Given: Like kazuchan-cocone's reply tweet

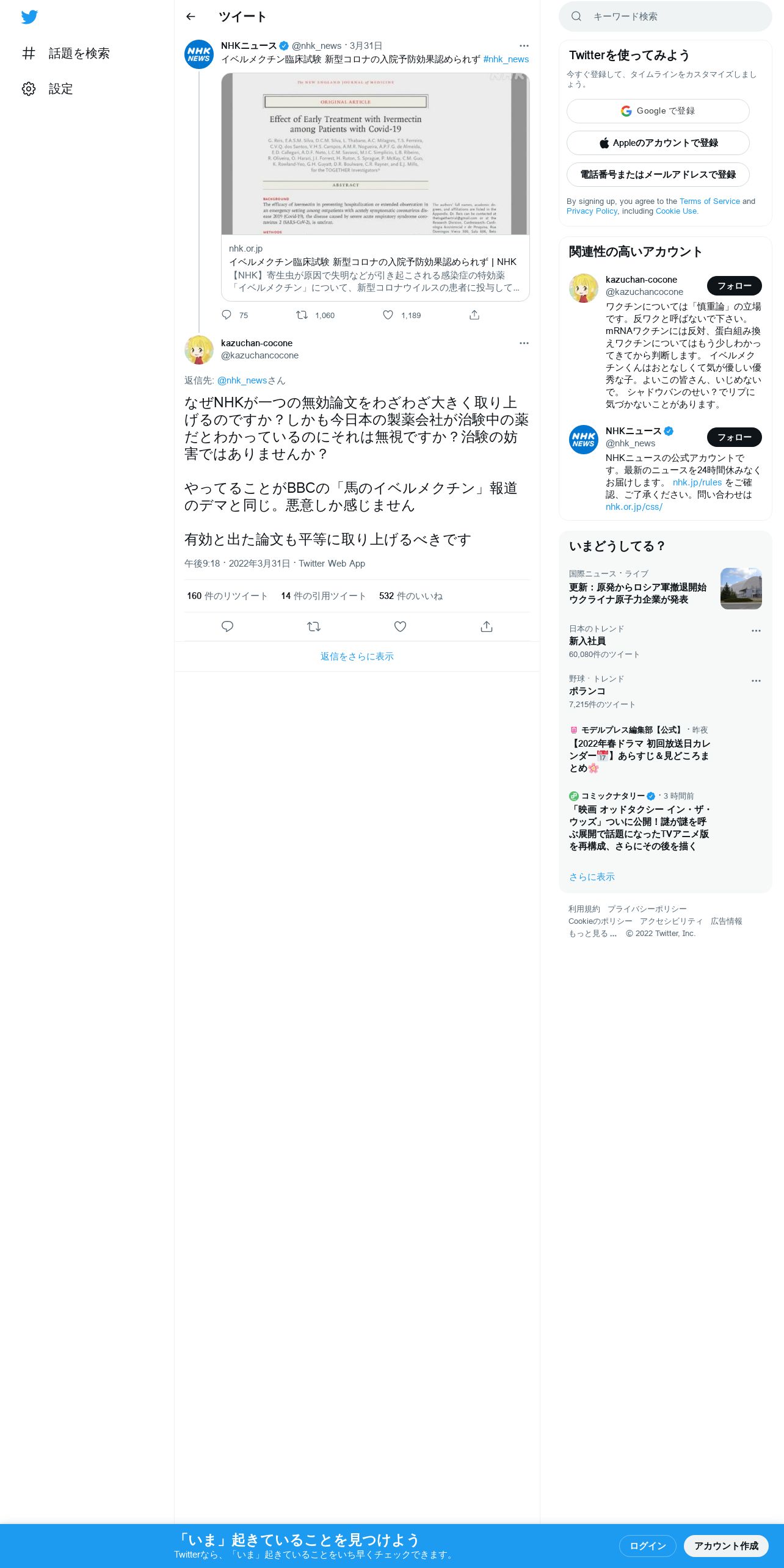Looking at the screenshot, I should (400, 626).
